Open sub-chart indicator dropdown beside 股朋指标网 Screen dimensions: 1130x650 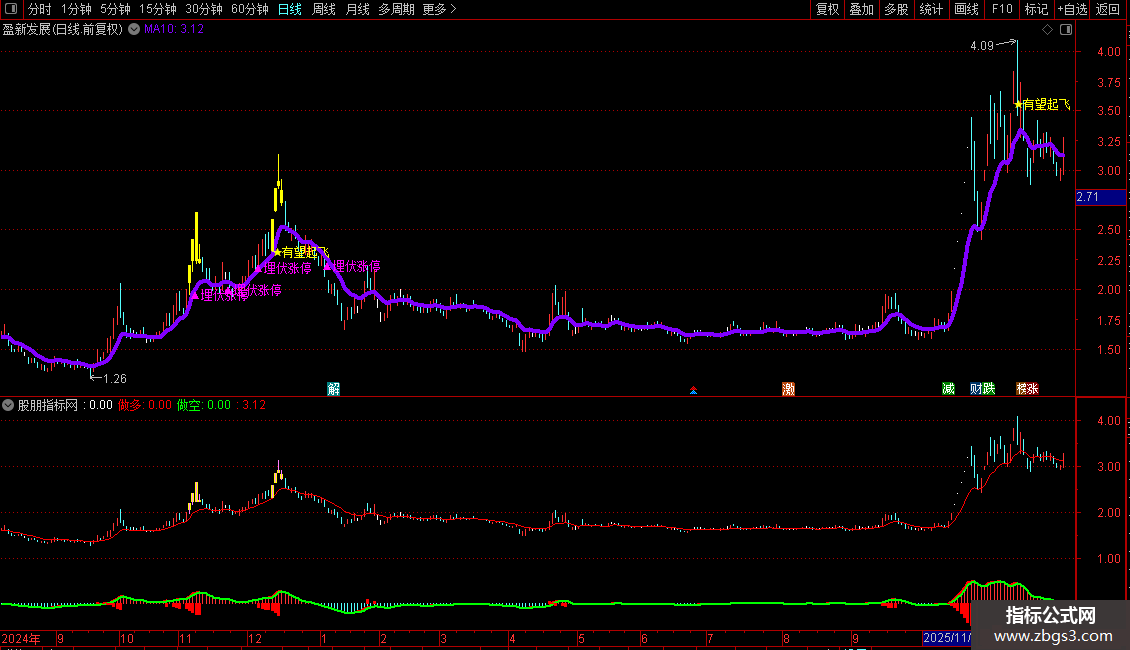coord(8,405)
